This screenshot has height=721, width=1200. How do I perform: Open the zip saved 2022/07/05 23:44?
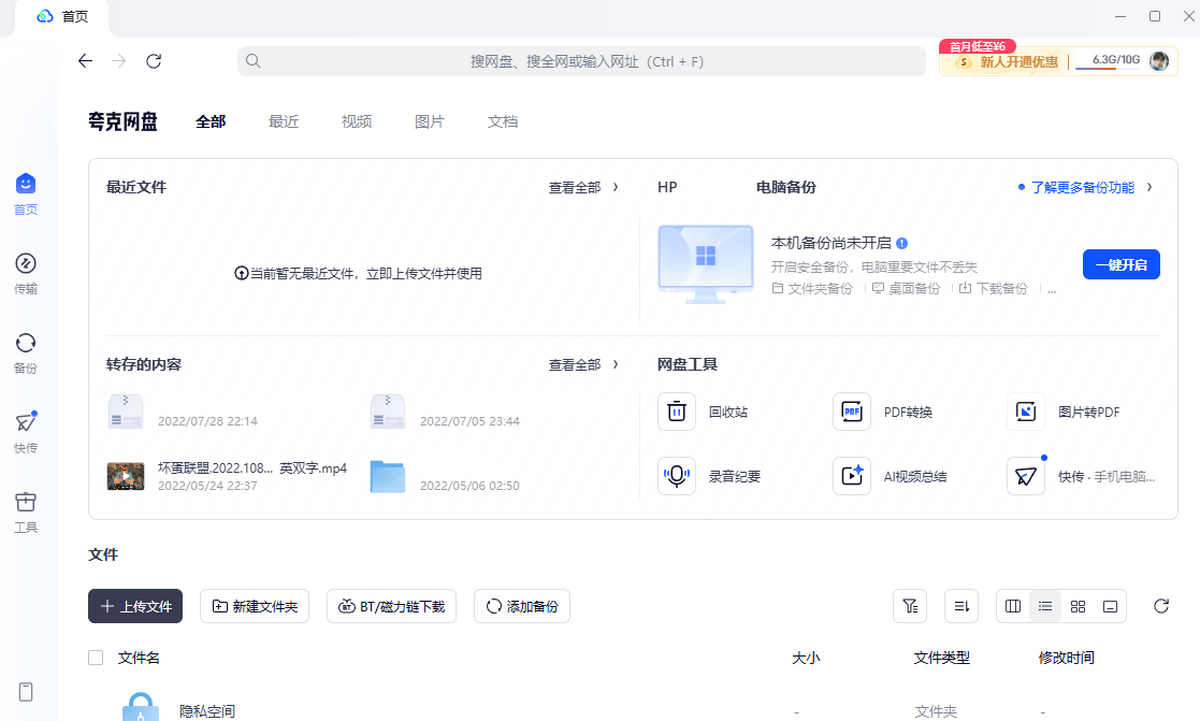pos(387,411)
